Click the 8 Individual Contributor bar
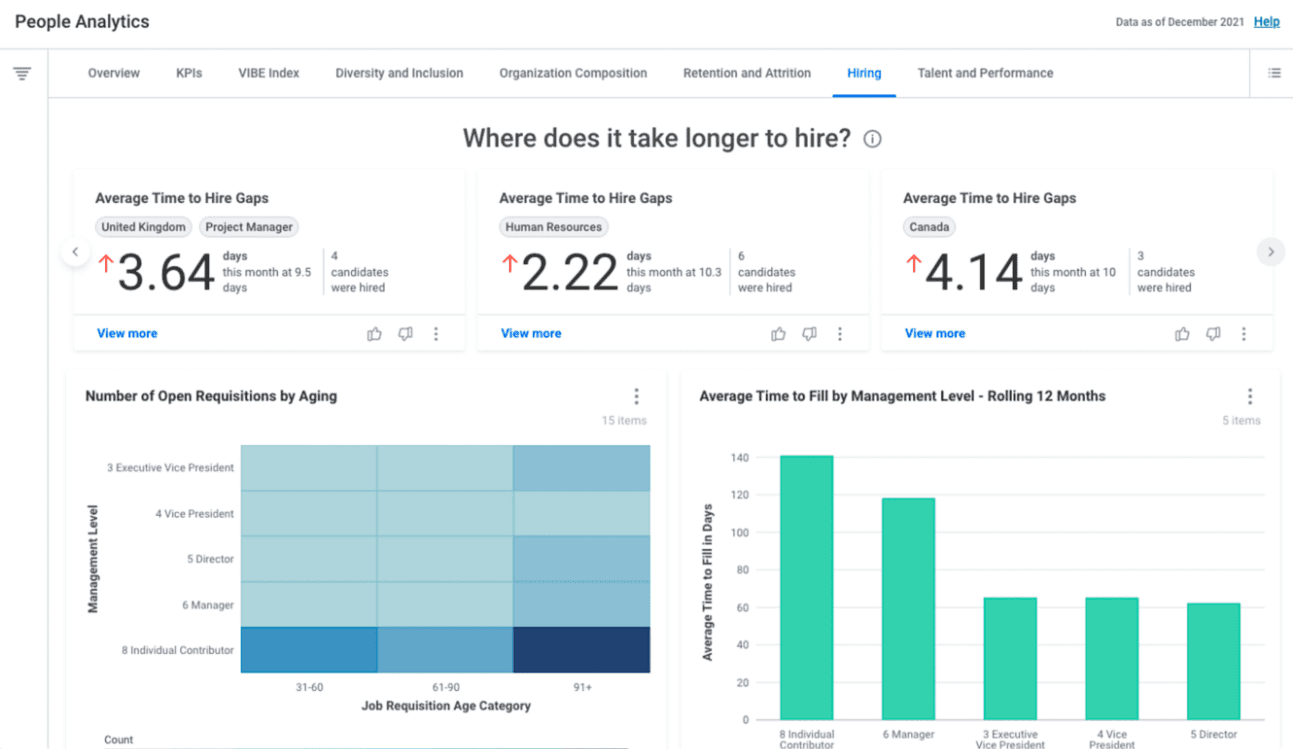1293x749 pixels. (806, 588)
